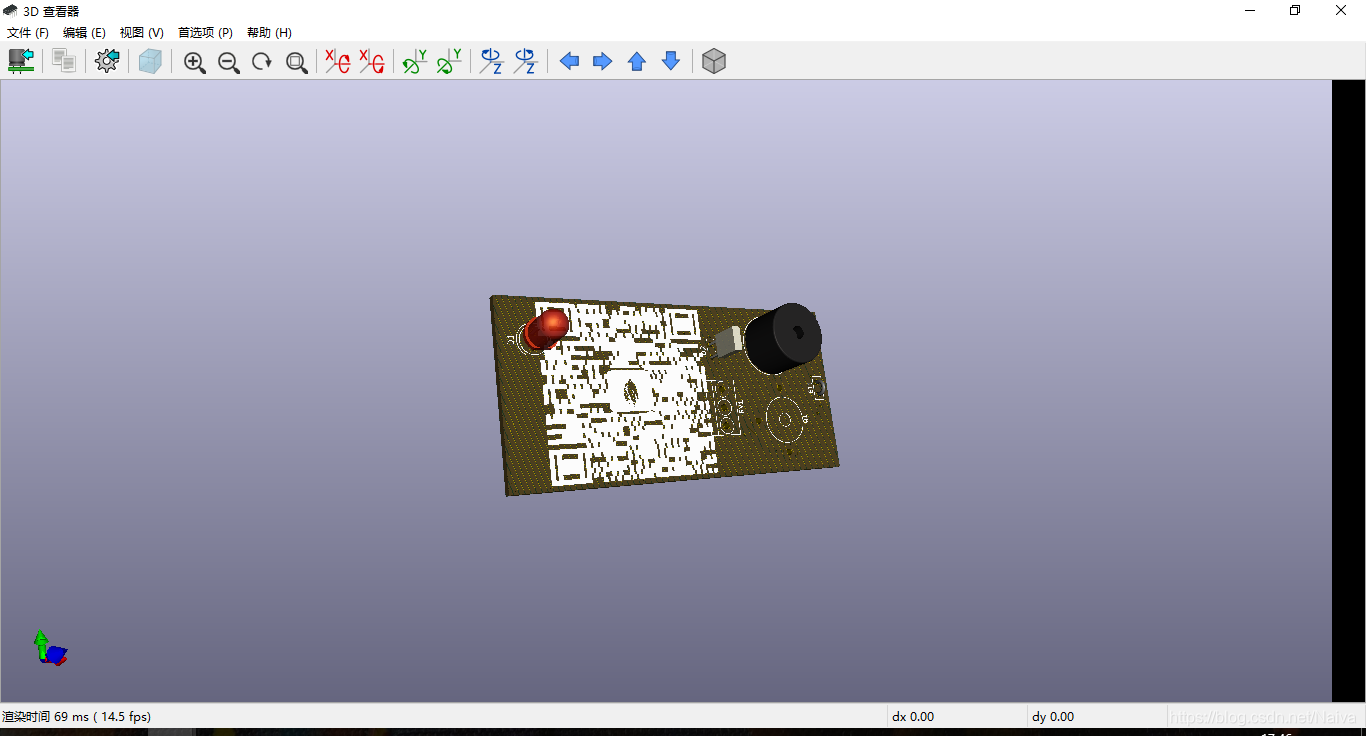Image resolution: width=1366 pixels, height=736 pixels.
Task: Rotate X counterclockwise with second red X icon
Action: point(372,62)
